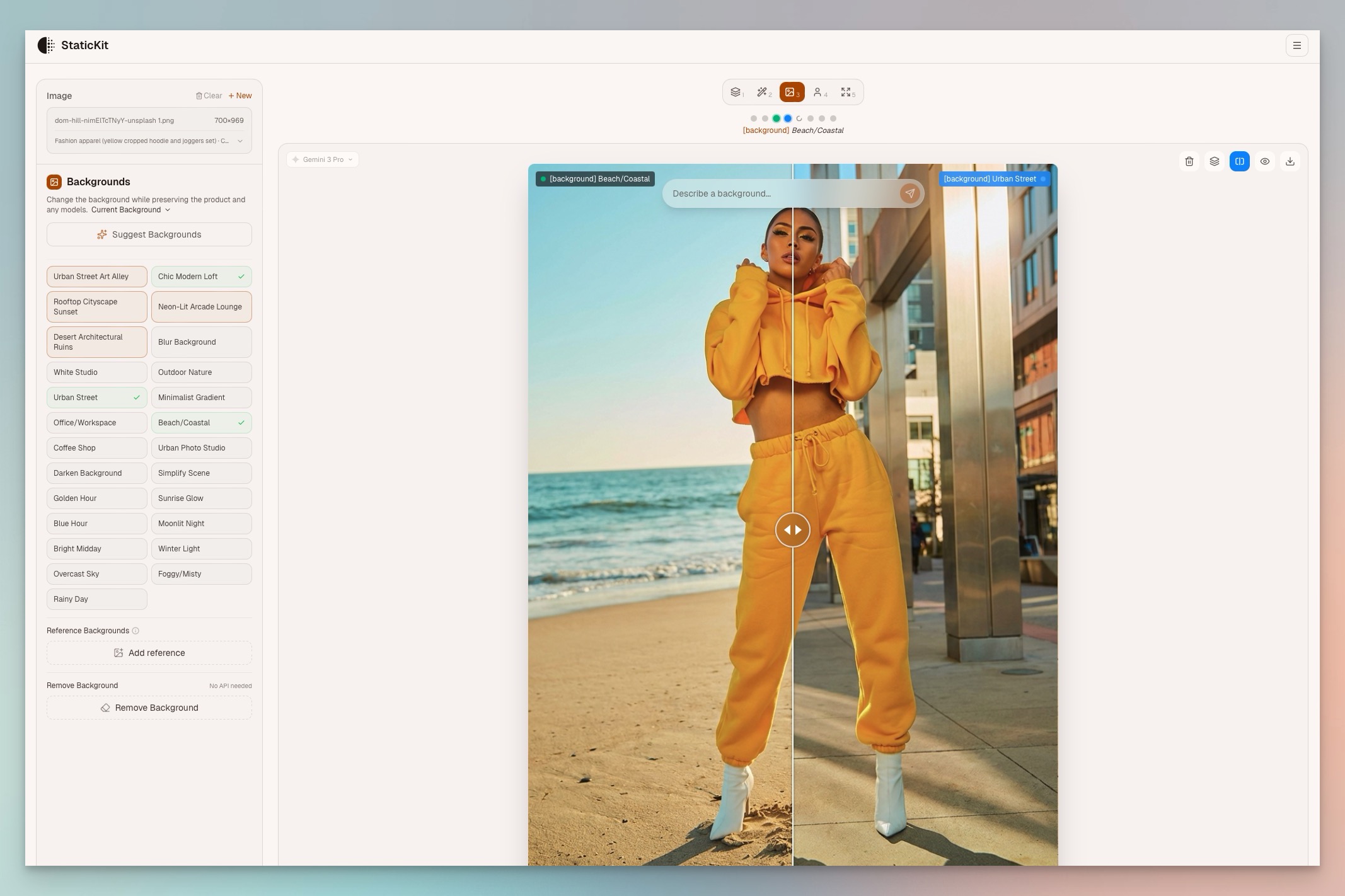Select the green Beach/Coastal version dot
The width and height of the screenshot is (1345, 896).
776,118
